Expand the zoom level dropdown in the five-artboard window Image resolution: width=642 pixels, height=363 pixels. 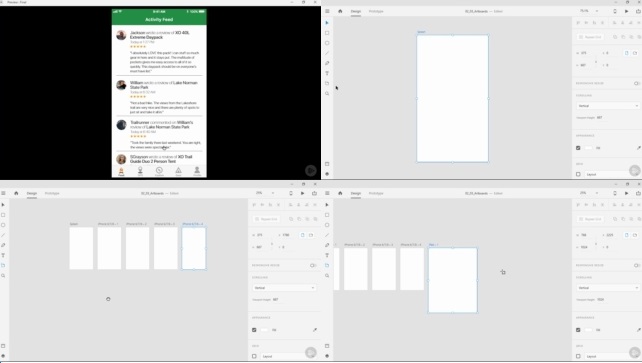(x=264, y=193)
